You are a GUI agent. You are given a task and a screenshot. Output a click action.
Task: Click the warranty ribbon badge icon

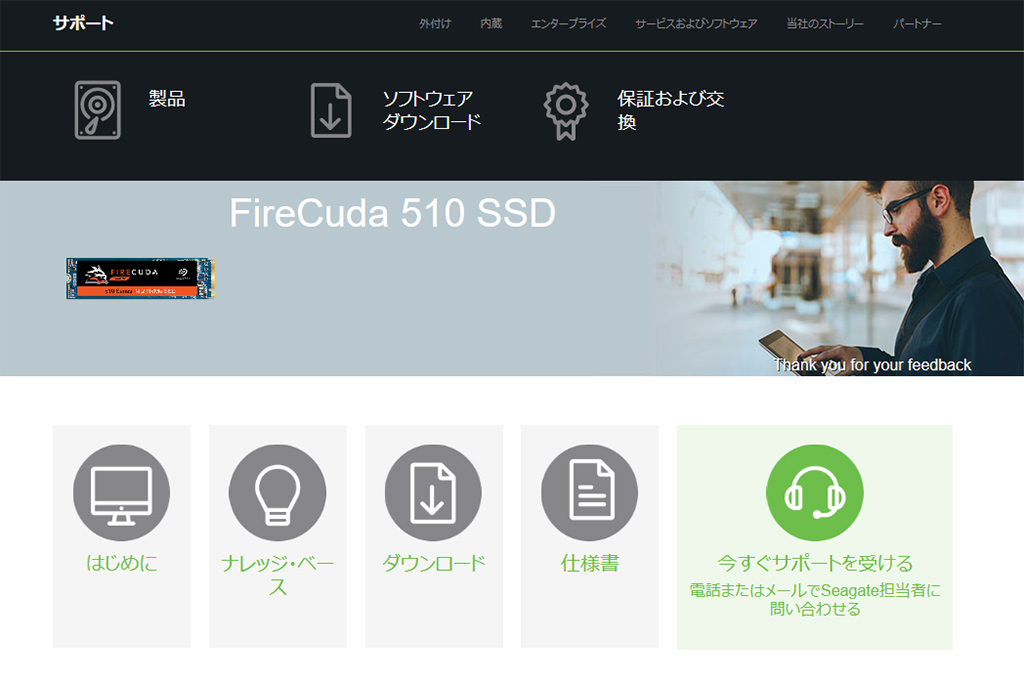point(566,111)
